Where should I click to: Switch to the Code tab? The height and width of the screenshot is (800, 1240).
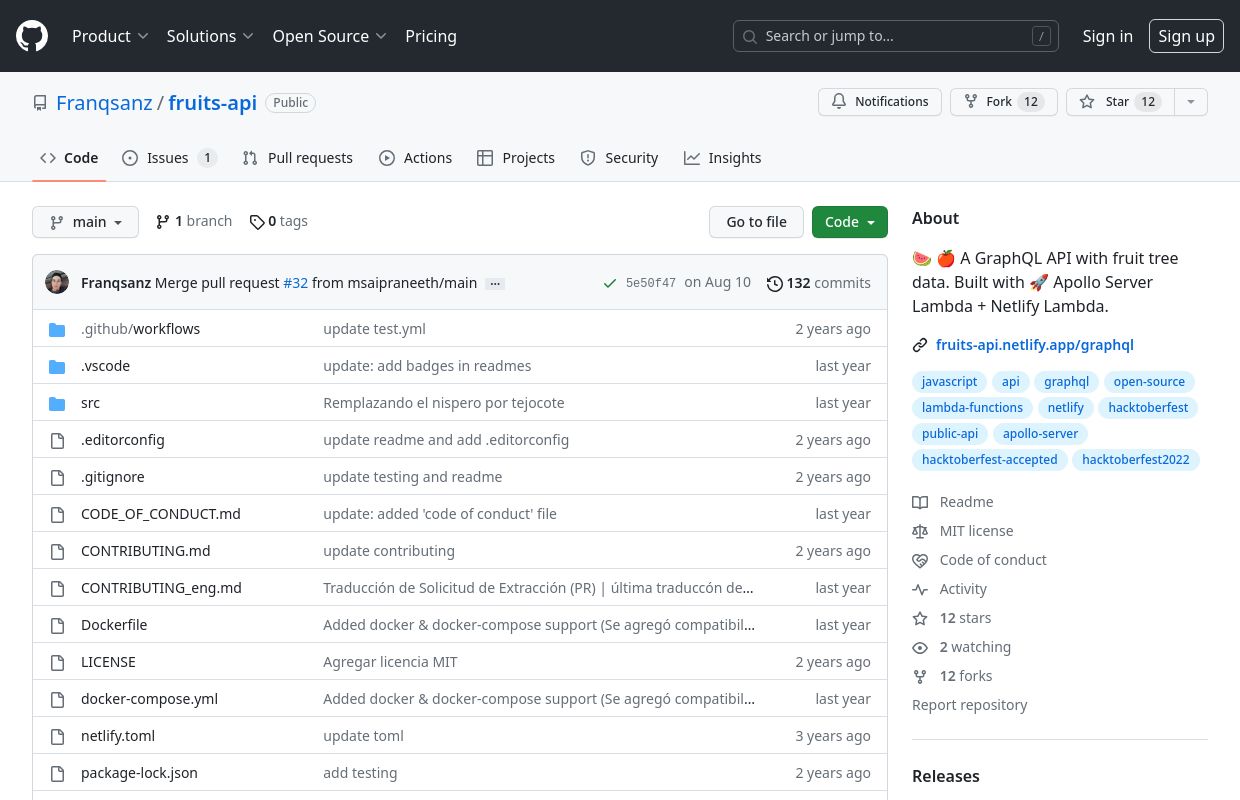tap(69, 158)
